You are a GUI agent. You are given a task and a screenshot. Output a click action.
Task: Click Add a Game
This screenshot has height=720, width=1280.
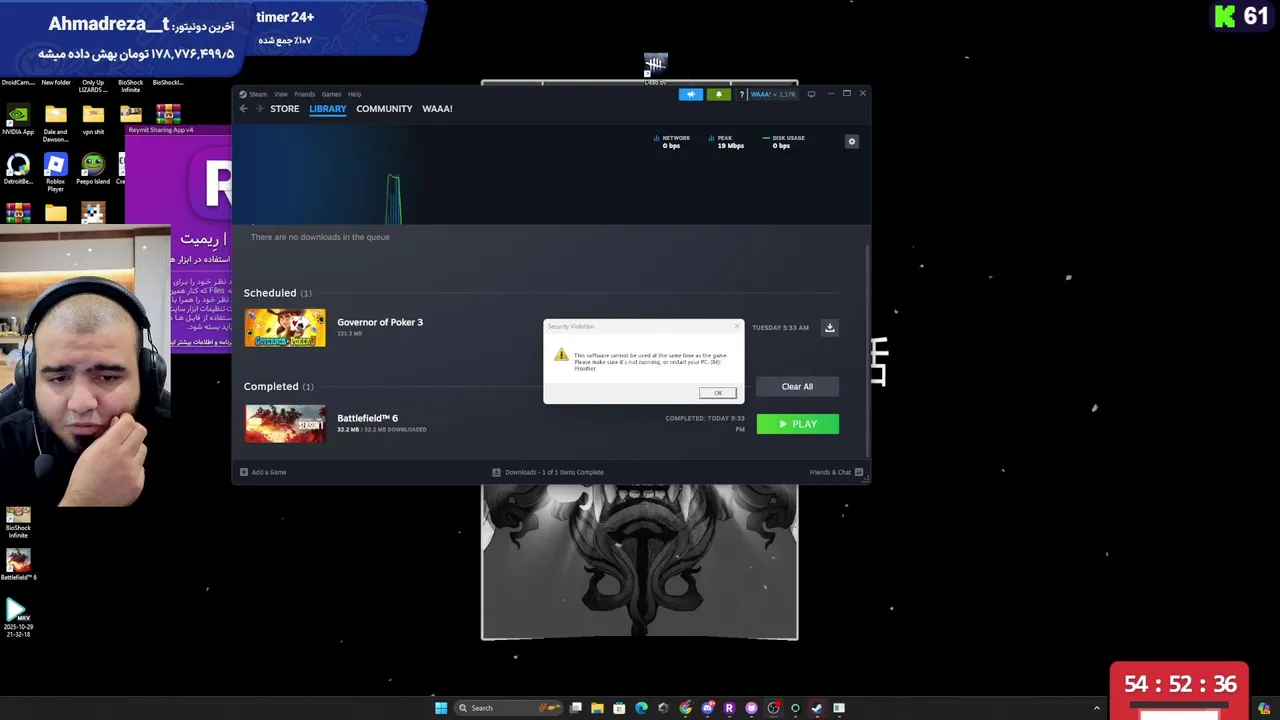click(263, 472)
